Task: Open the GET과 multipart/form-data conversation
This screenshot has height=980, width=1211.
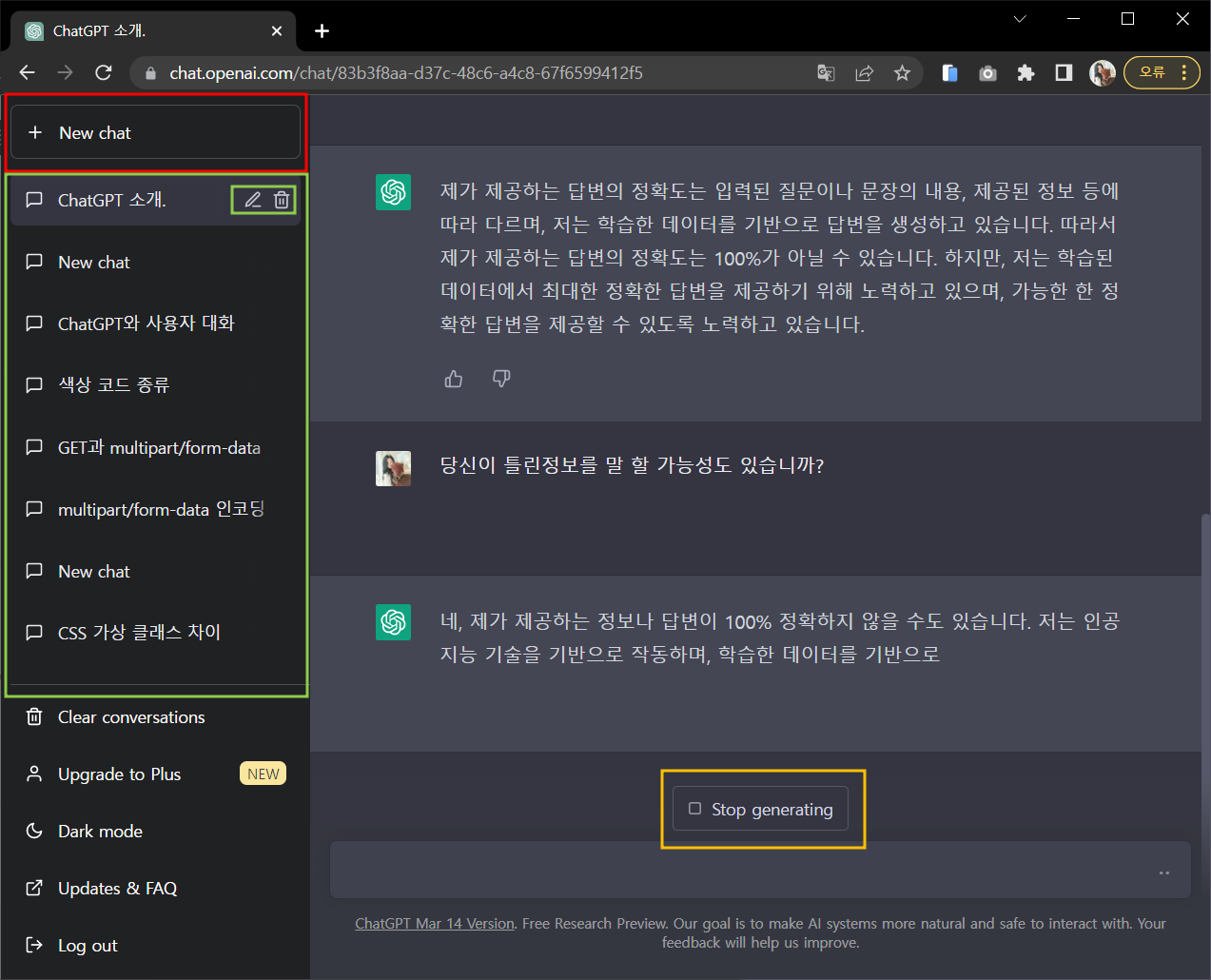Action: click(155, 447)
